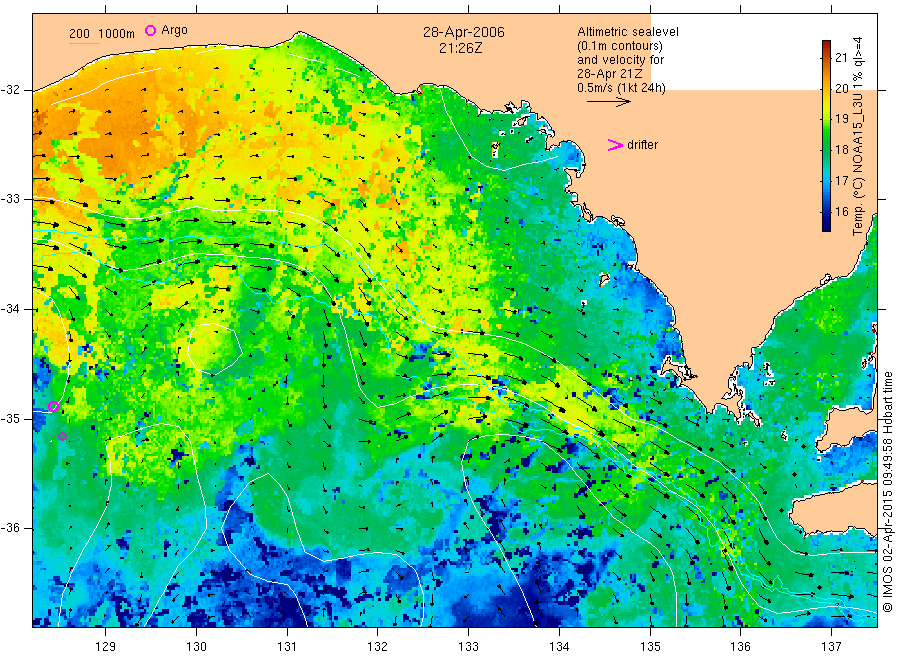This screenshot has width=900, height=660.
Task: Click the colorbar tick value 16
Action: (x=841, y=212)
